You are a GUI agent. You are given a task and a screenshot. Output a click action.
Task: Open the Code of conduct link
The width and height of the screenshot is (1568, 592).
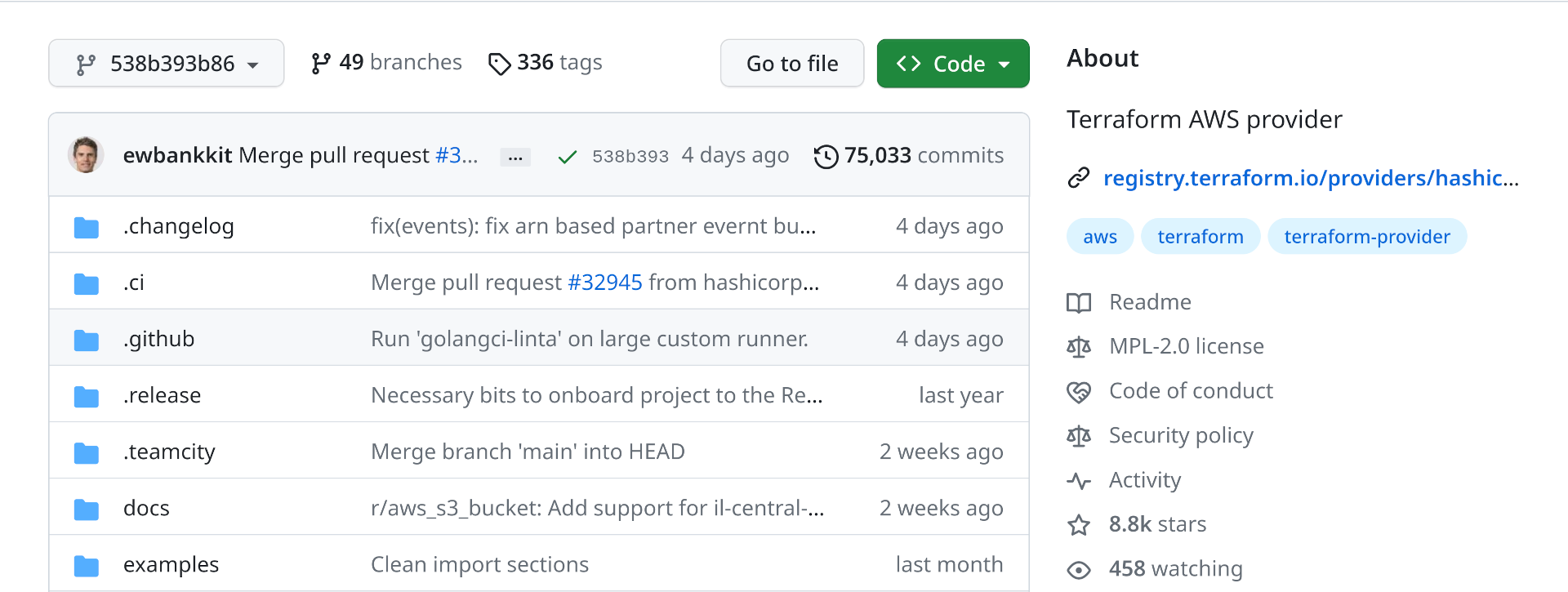[x=1191, y=391]
